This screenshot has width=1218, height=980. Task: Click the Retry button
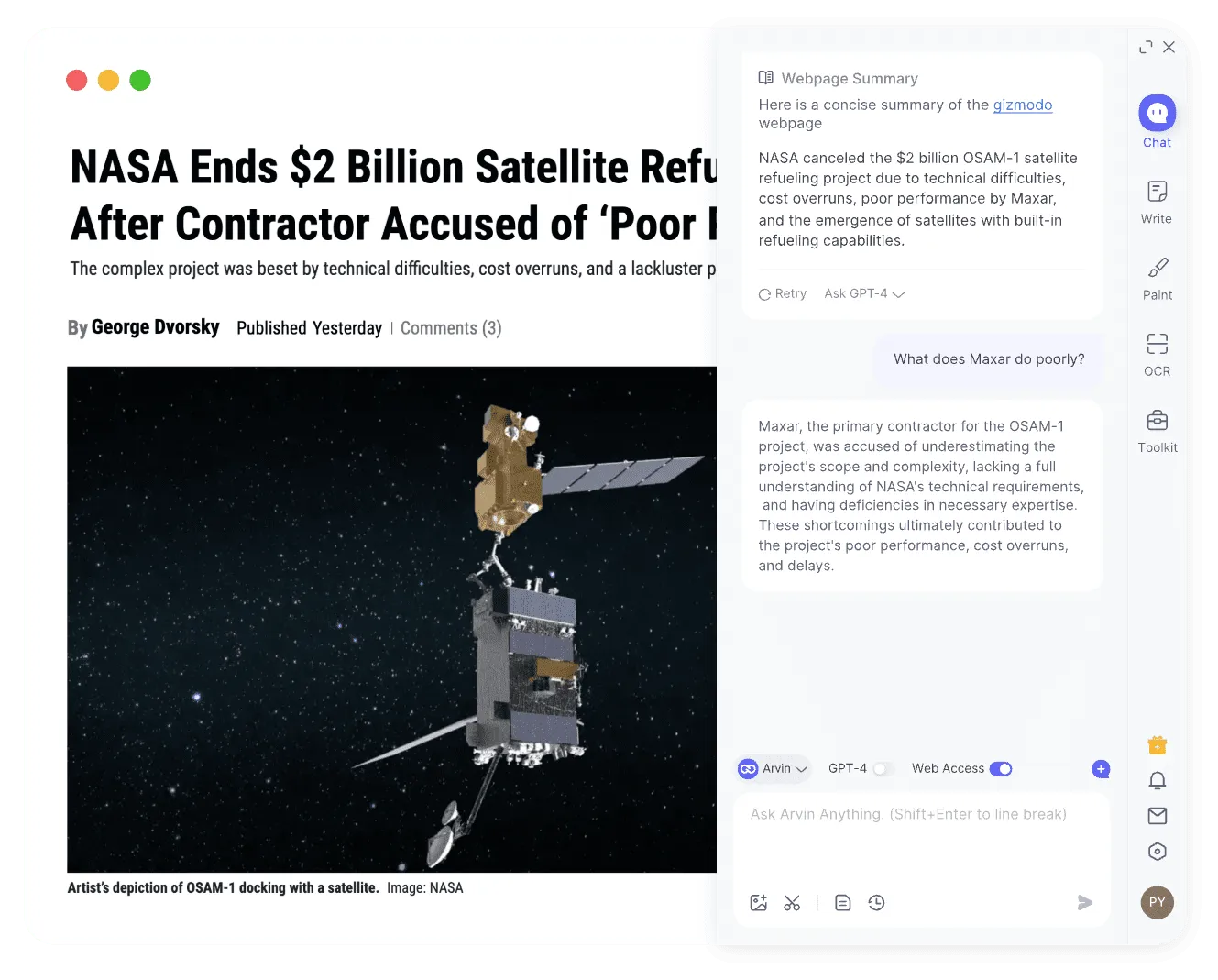coord(783,294)
